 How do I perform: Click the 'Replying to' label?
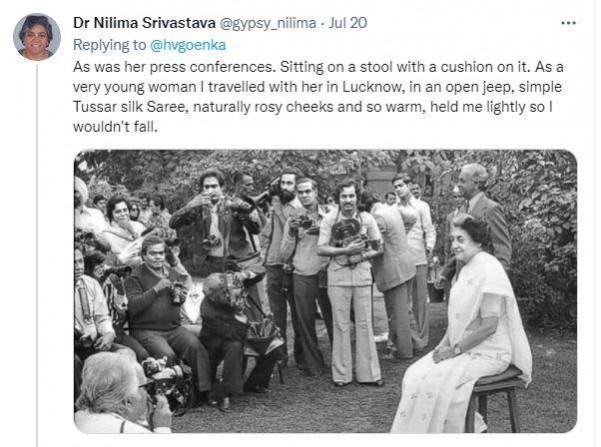point(110,44)
